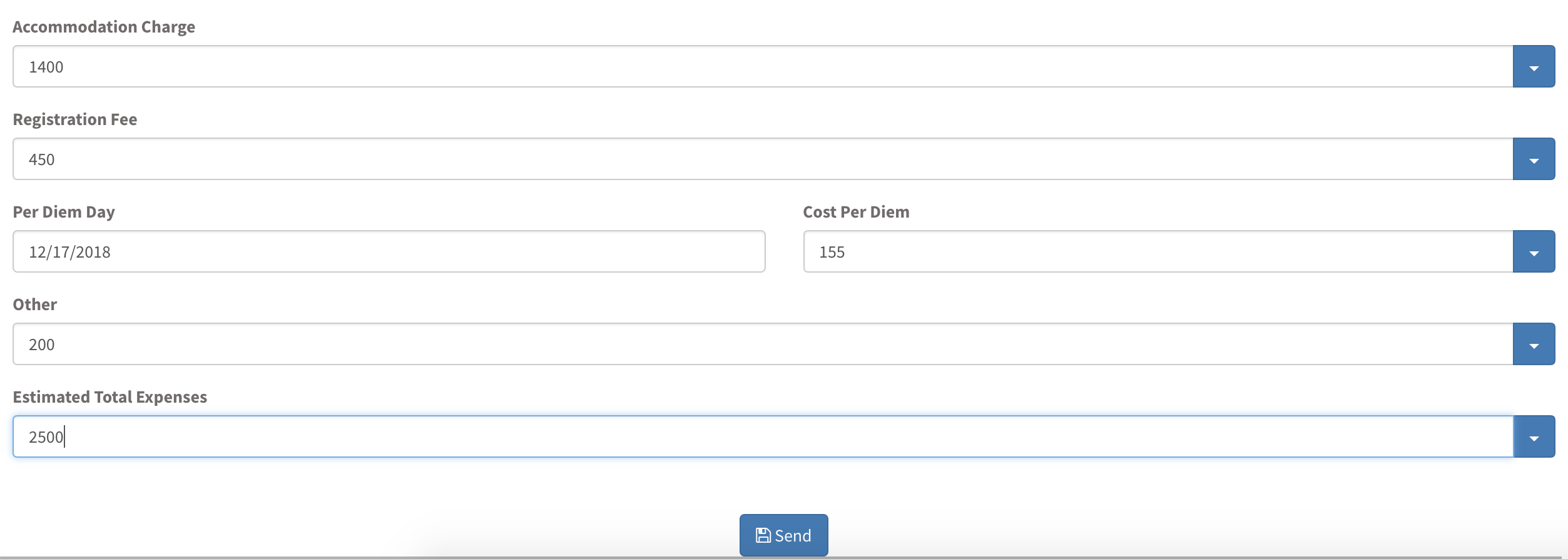Screen dimensions: 1568x559
Task: Click the 12/17/2018 date text
Action: (69, 252)
